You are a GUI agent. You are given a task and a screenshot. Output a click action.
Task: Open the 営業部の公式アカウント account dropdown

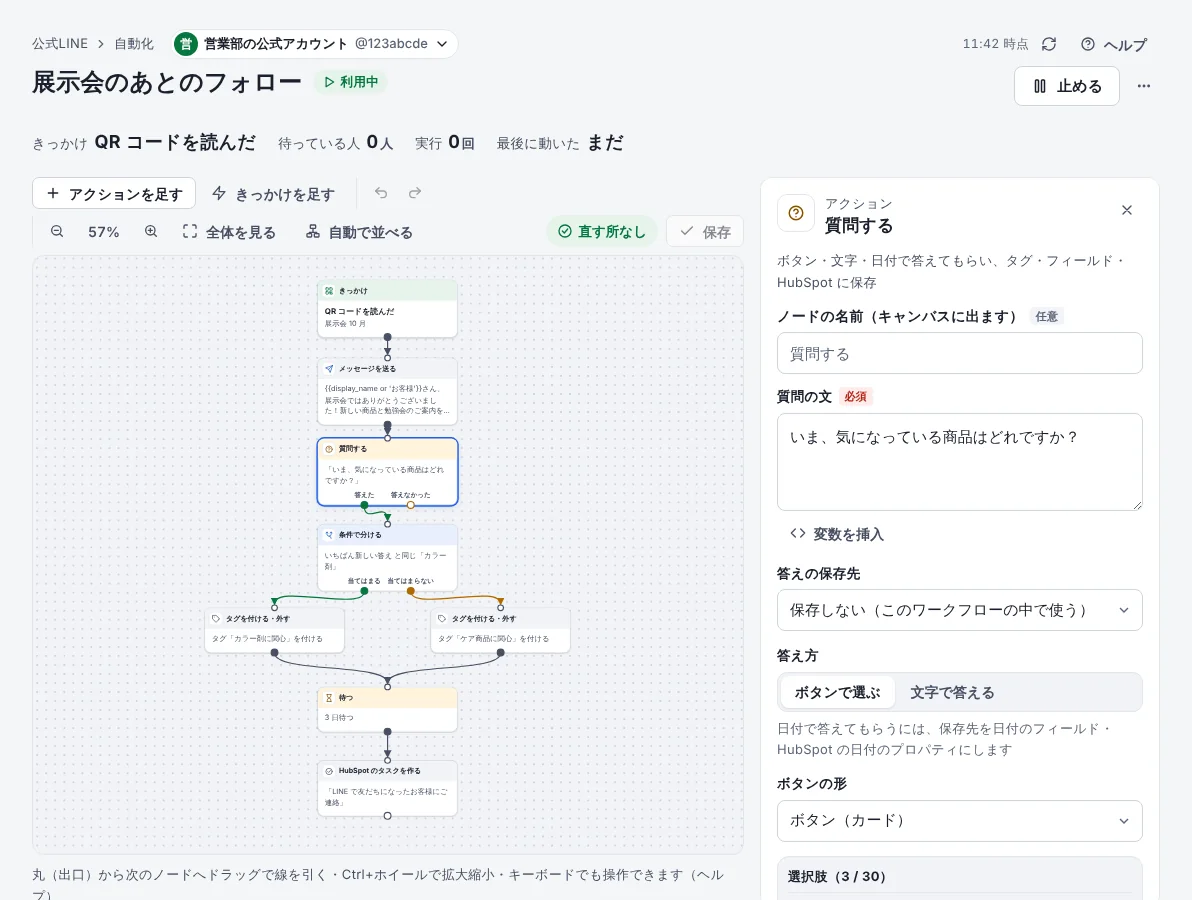[315, 44]
